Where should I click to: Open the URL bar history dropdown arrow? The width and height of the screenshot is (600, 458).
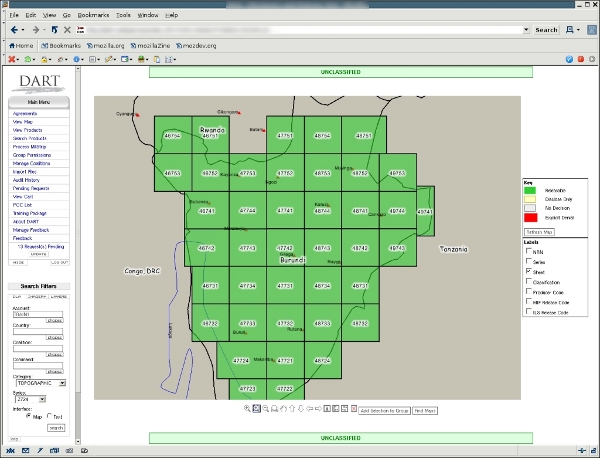click(526, 30)
